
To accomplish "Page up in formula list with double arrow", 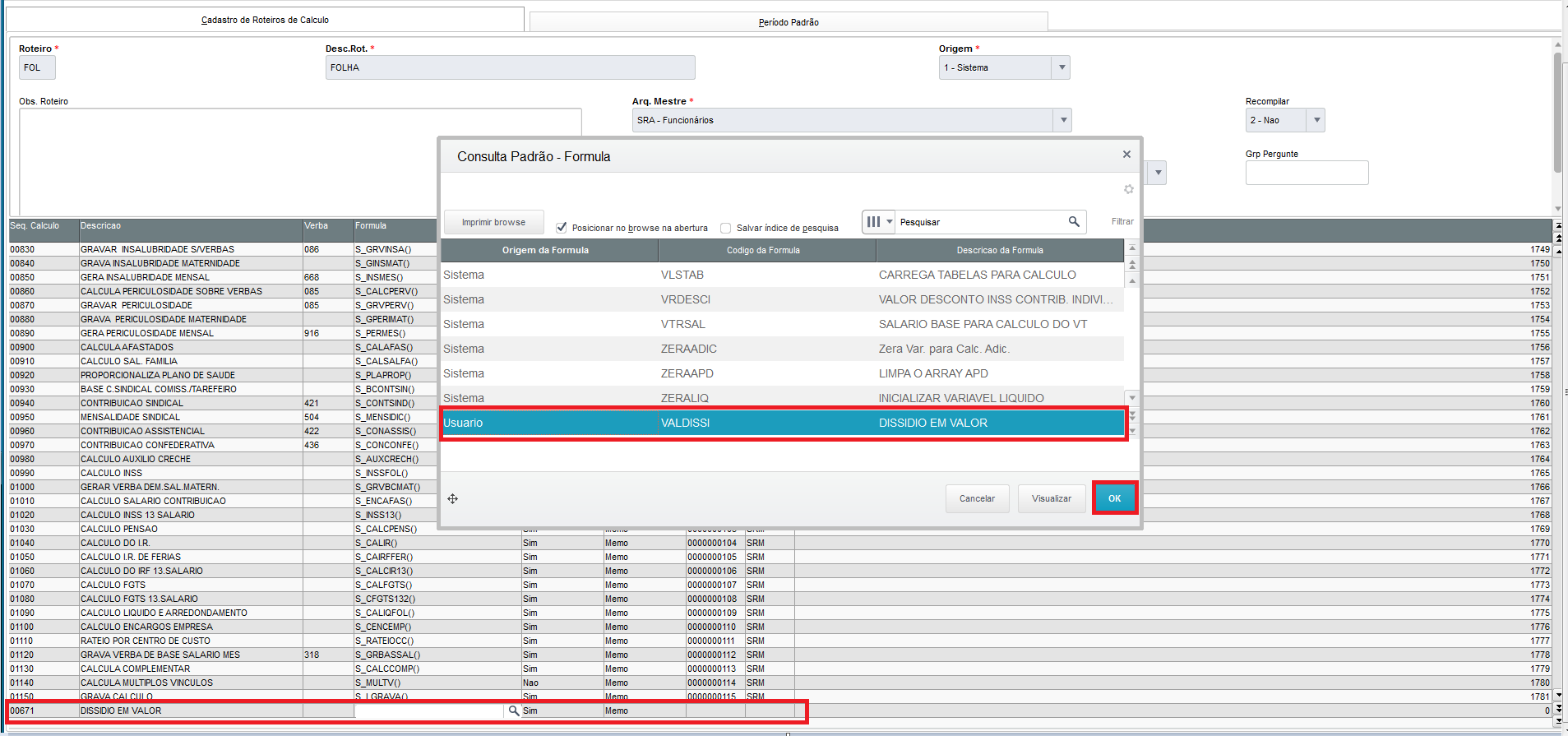I will tap(1132, 265).
